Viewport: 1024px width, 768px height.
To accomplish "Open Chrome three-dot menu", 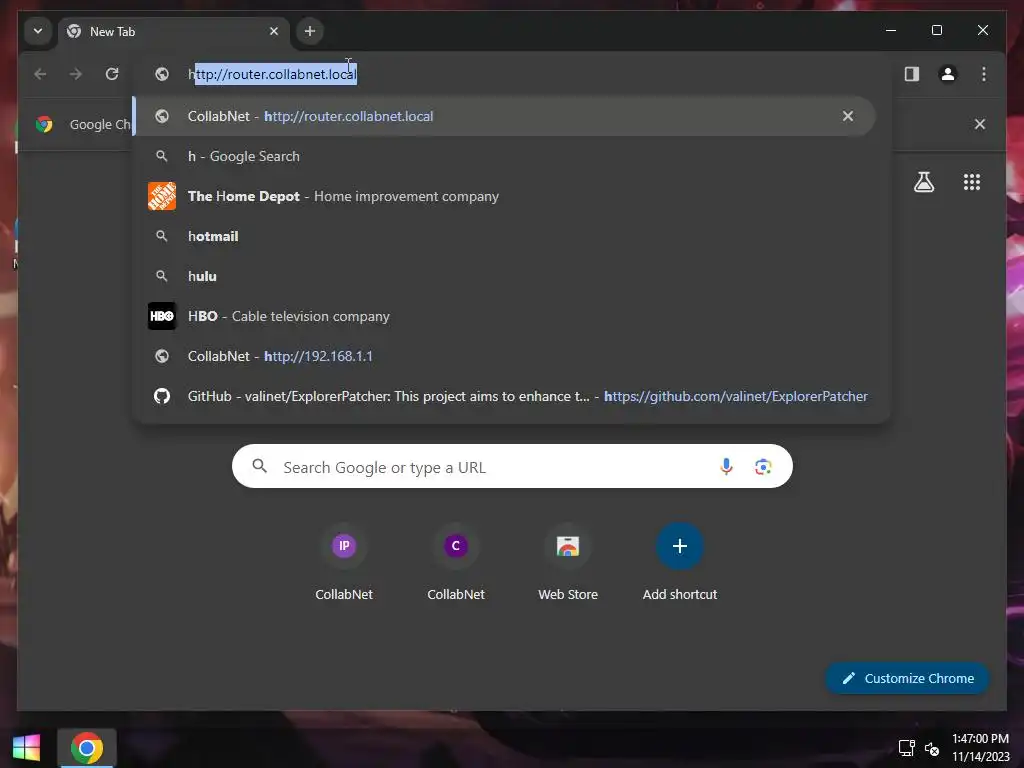I will [984, 74].
